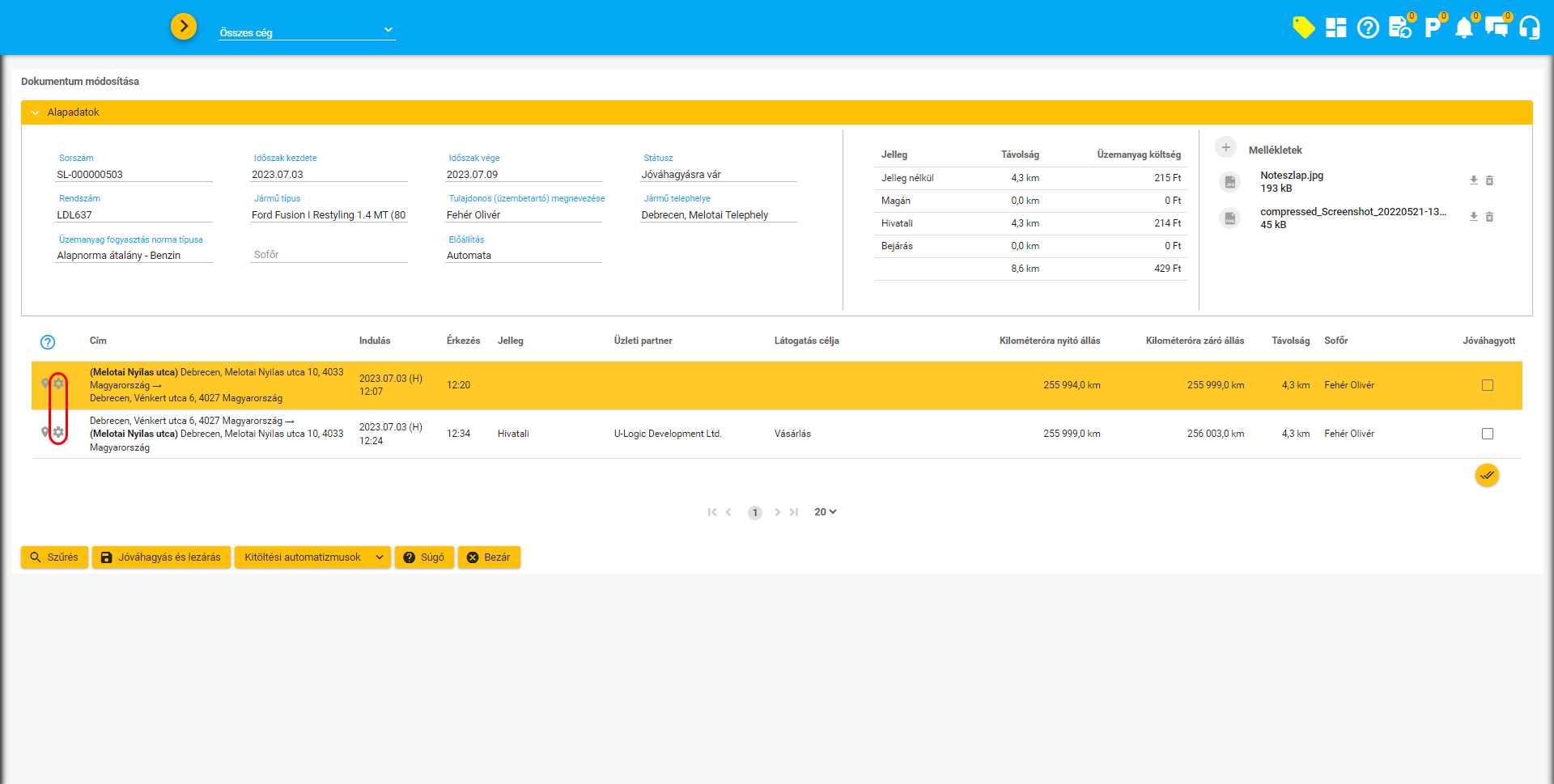Download the Noteszlap.jpg attachment
This screenshot has width=1554, height=784.
coord(1474,180)
